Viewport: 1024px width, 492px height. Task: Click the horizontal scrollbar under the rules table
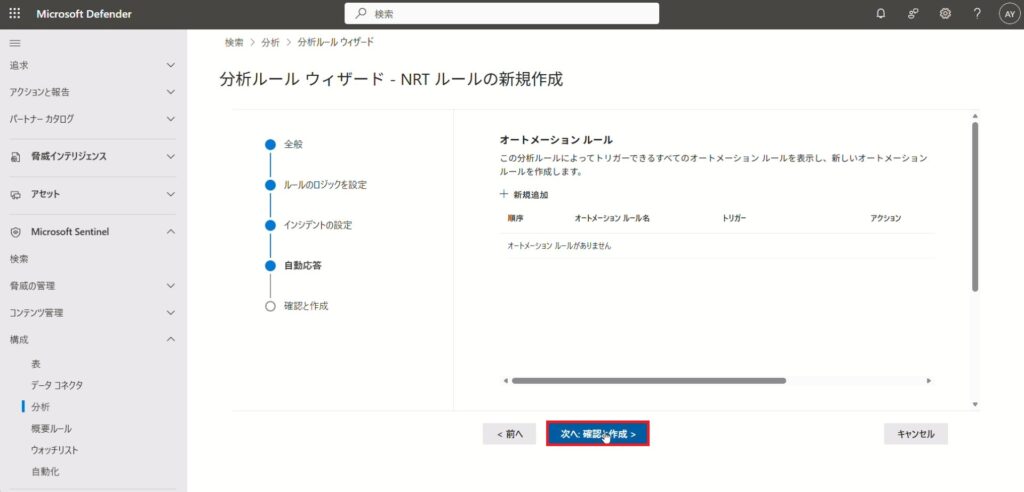[648, 380]
